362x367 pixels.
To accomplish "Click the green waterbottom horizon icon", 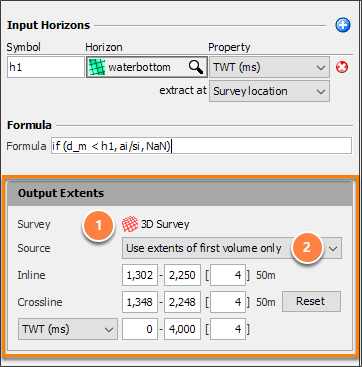I will [97, 67].
